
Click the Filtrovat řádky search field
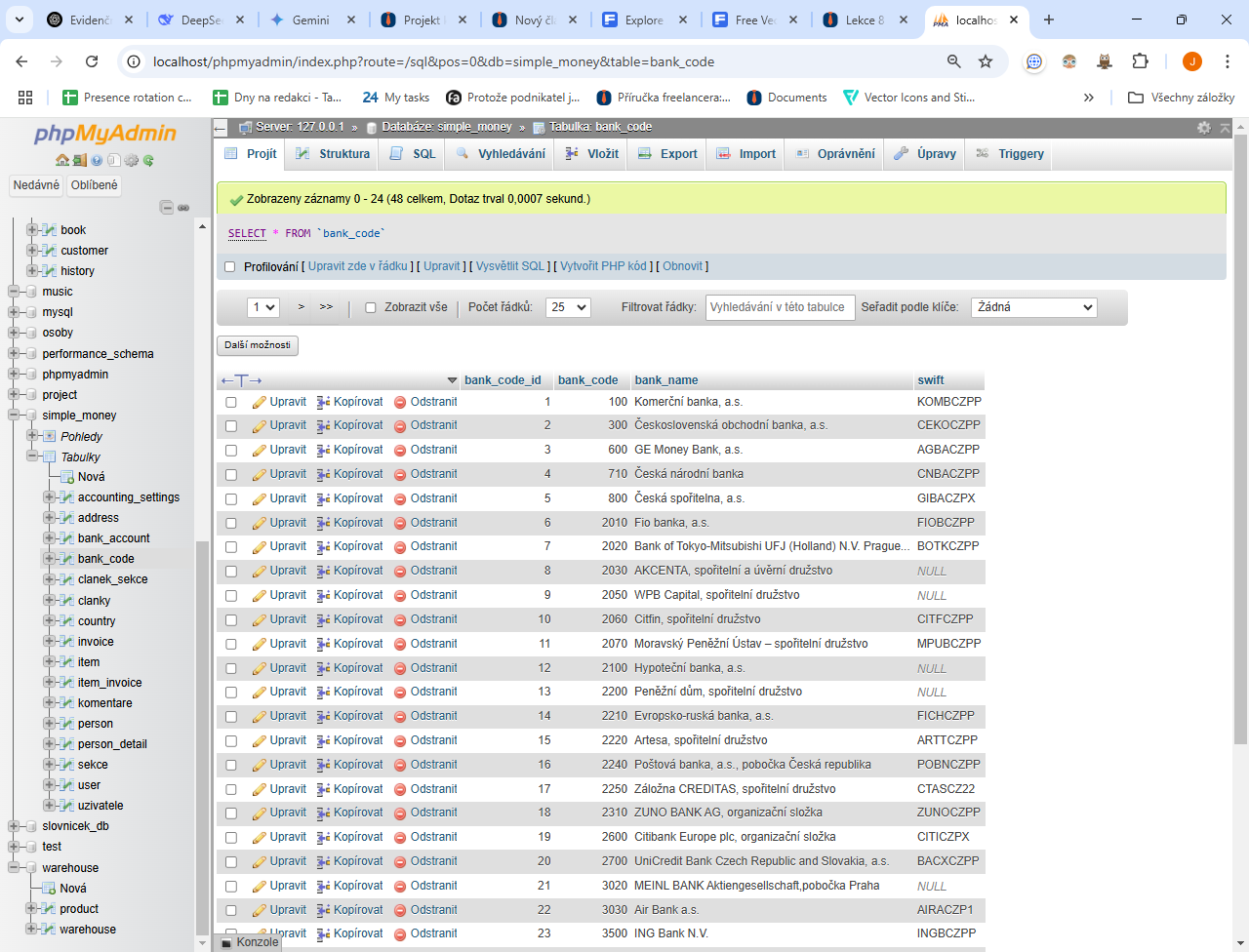click(x=780, y=307)
